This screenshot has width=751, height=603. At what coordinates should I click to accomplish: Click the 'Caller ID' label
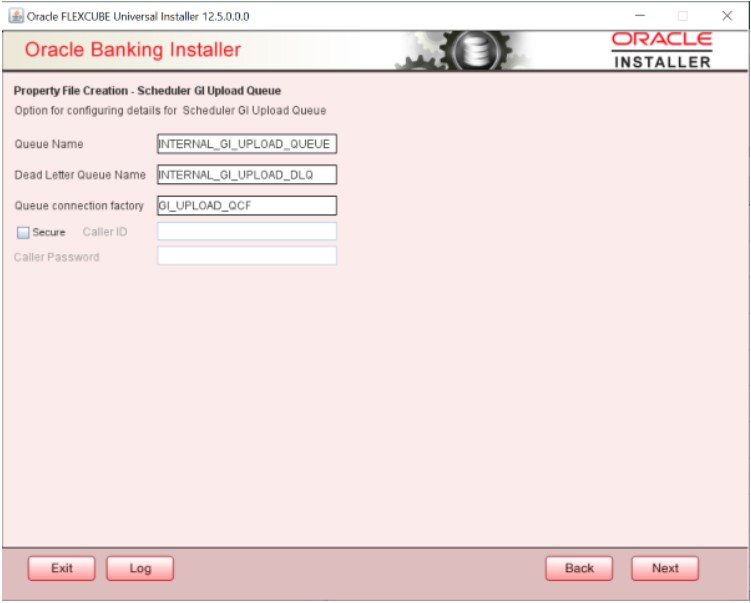pos(105,232)
